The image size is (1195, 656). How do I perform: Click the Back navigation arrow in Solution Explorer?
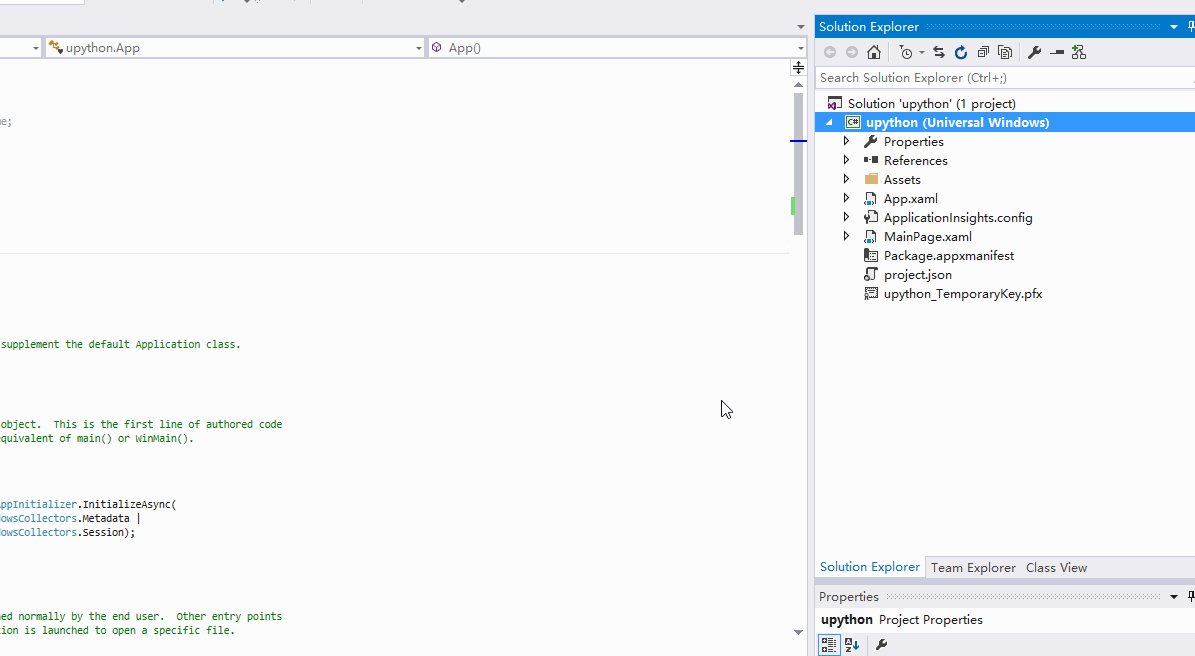[x=830, y=53]
